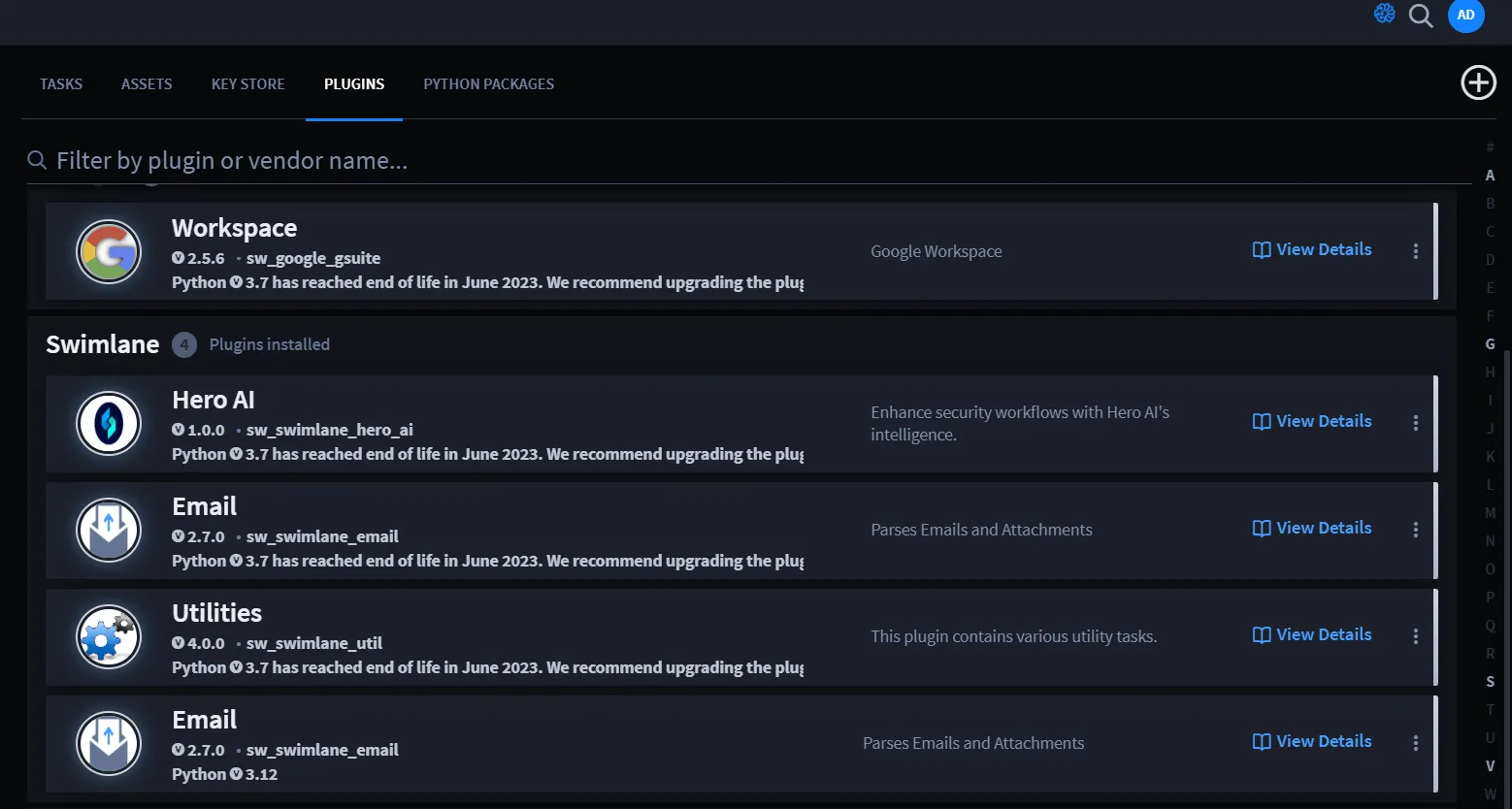The image size is (1512, 809).
Task: Click the logo of the Python 3.12 Email plugin
Action: pyautogui.click(x=109, y=744)
